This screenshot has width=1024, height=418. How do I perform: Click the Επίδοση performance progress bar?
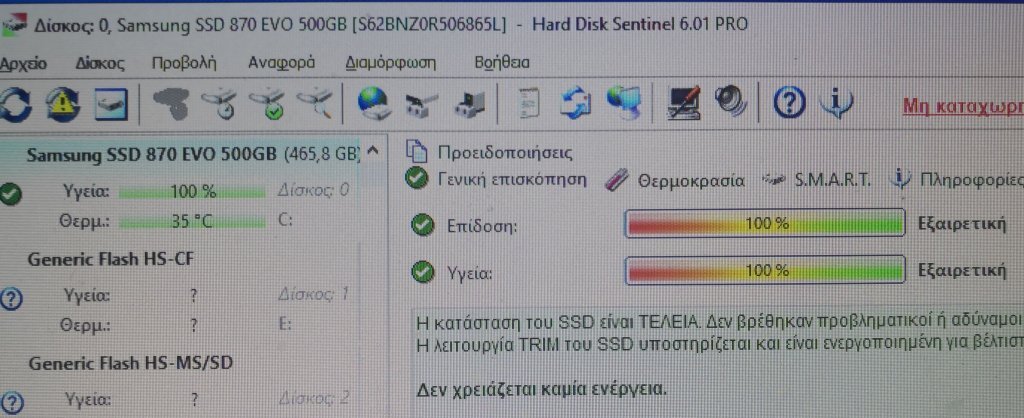765,224
